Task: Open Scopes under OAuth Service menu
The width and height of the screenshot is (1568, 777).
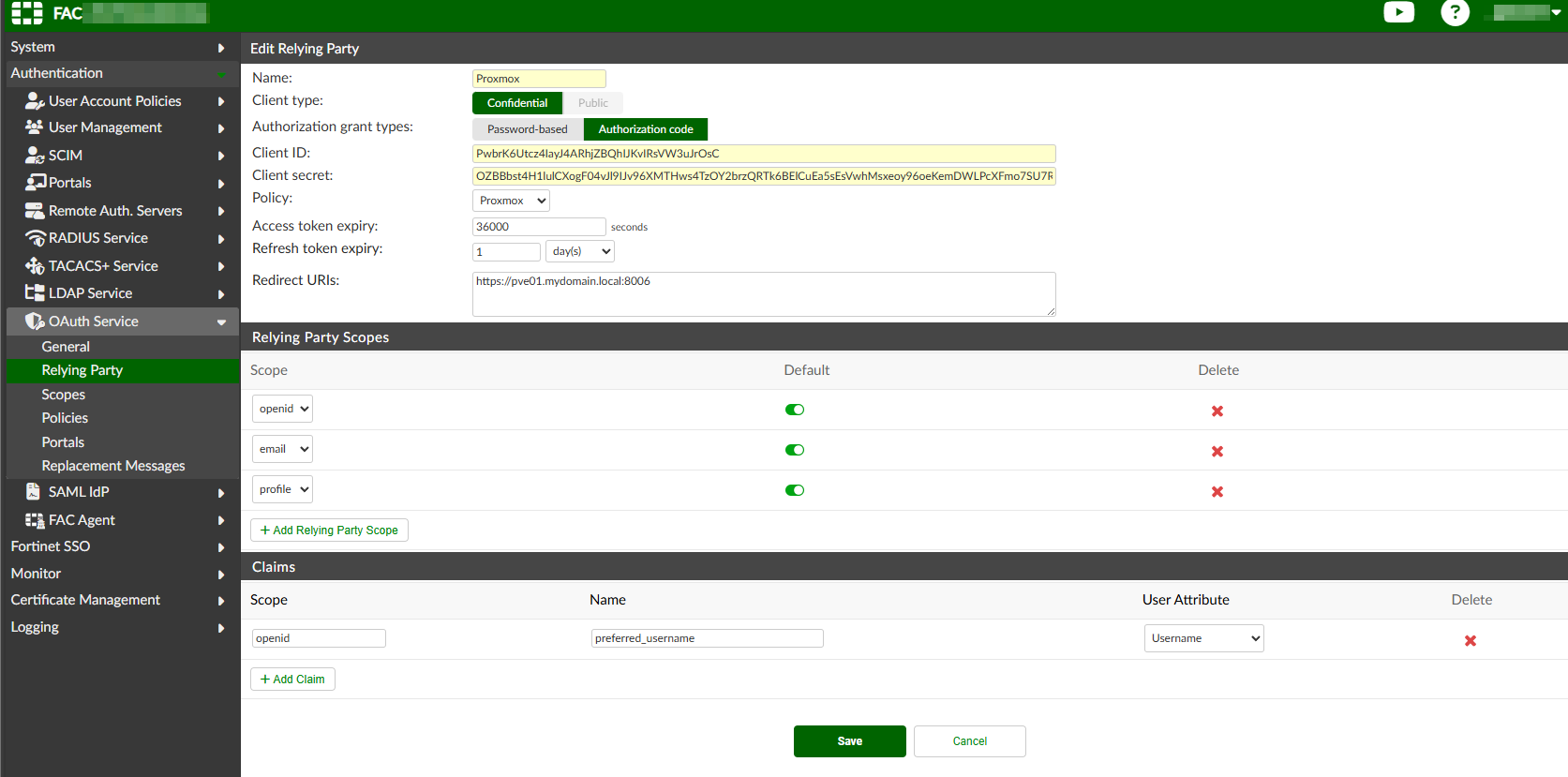Action: coord(63,395)
